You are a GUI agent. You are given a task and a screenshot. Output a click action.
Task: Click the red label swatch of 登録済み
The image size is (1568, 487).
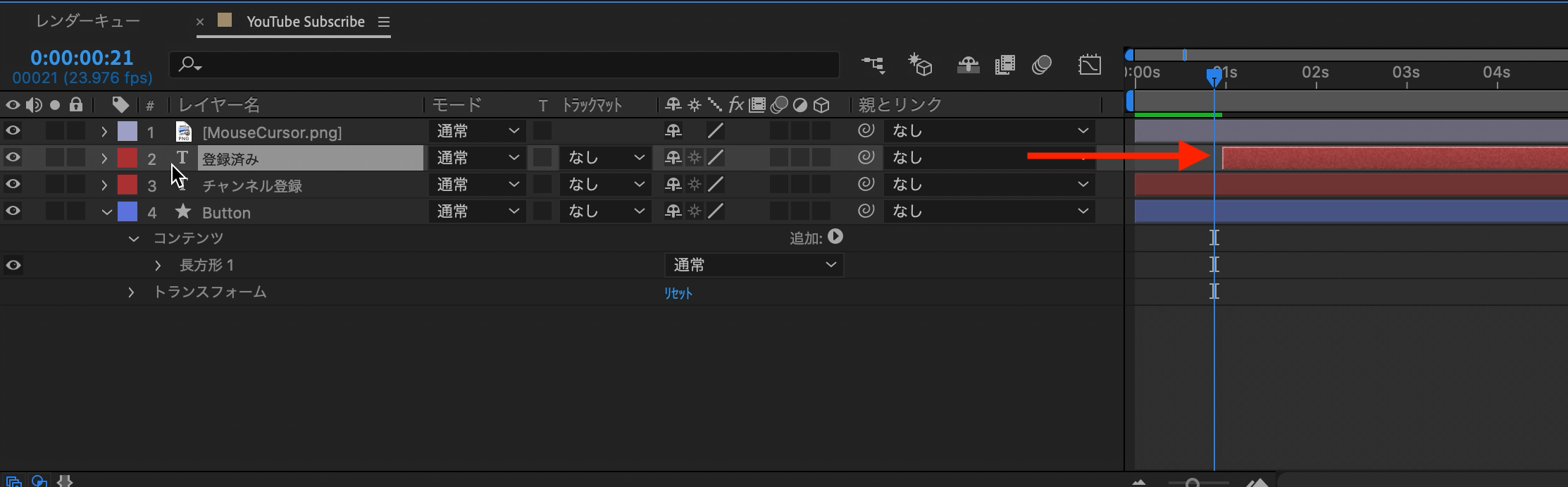point(127,158)
